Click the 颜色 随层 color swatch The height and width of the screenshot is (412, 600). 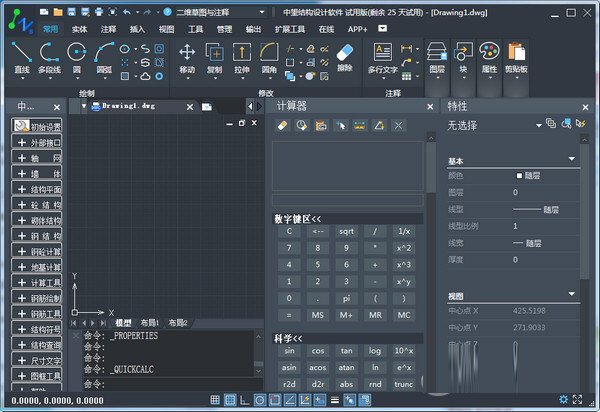point(520,175)
